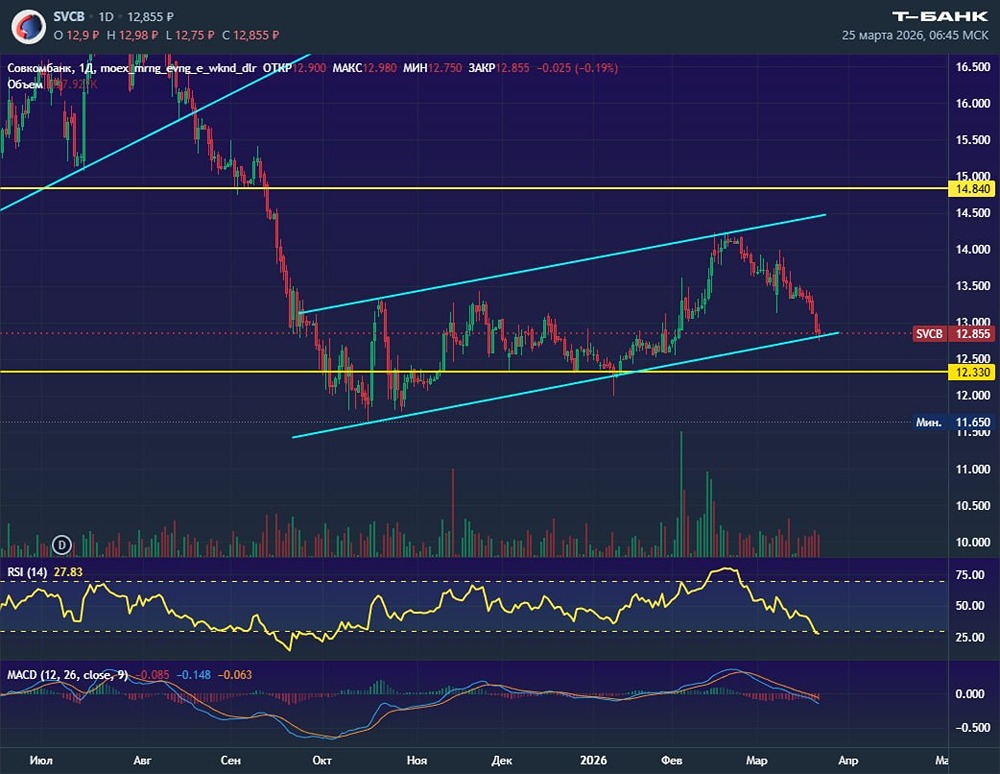The height and width of the screenshot is (774, 1000).
Task: Click the Мар label on time axis
Action: coord(756,761)
